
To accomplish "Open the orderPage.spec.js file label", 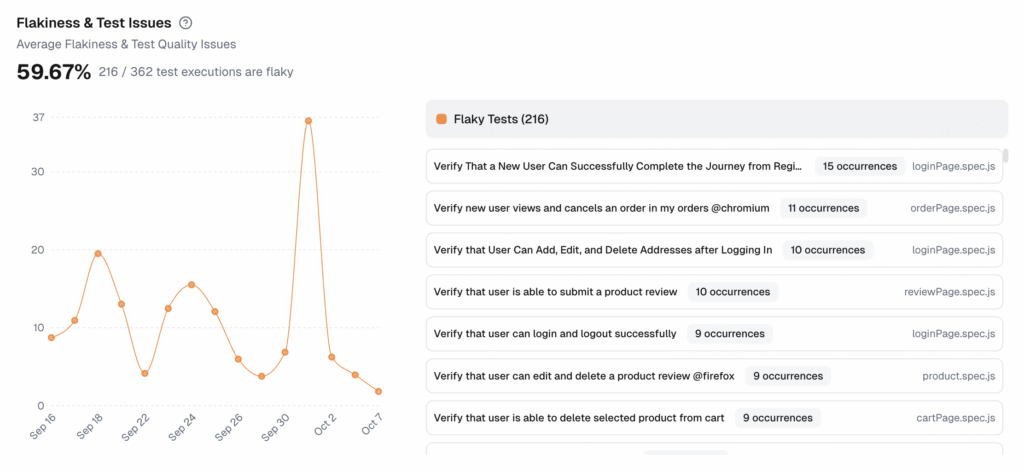I will click(952, 208).
